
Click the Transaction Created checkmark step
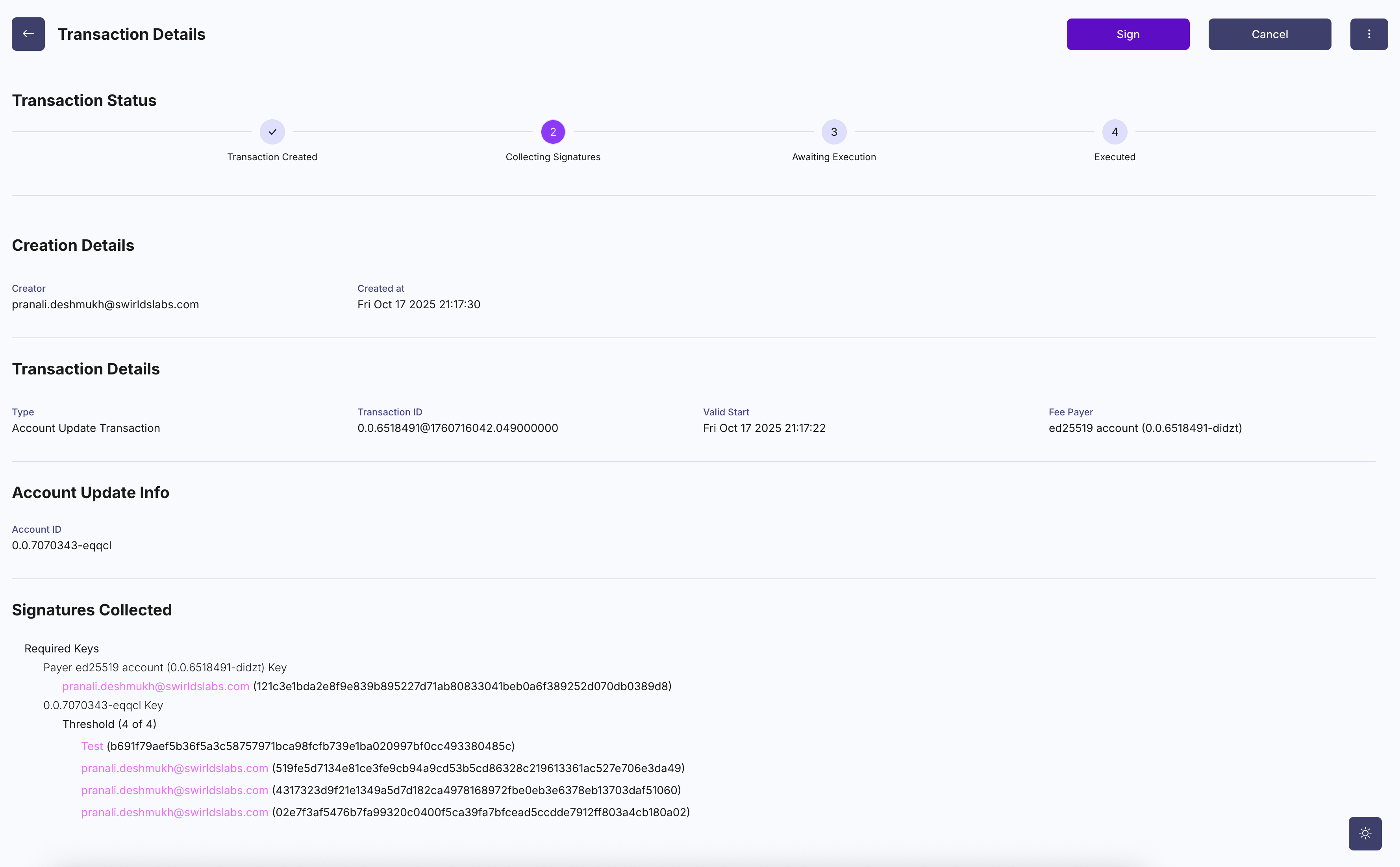272,132
